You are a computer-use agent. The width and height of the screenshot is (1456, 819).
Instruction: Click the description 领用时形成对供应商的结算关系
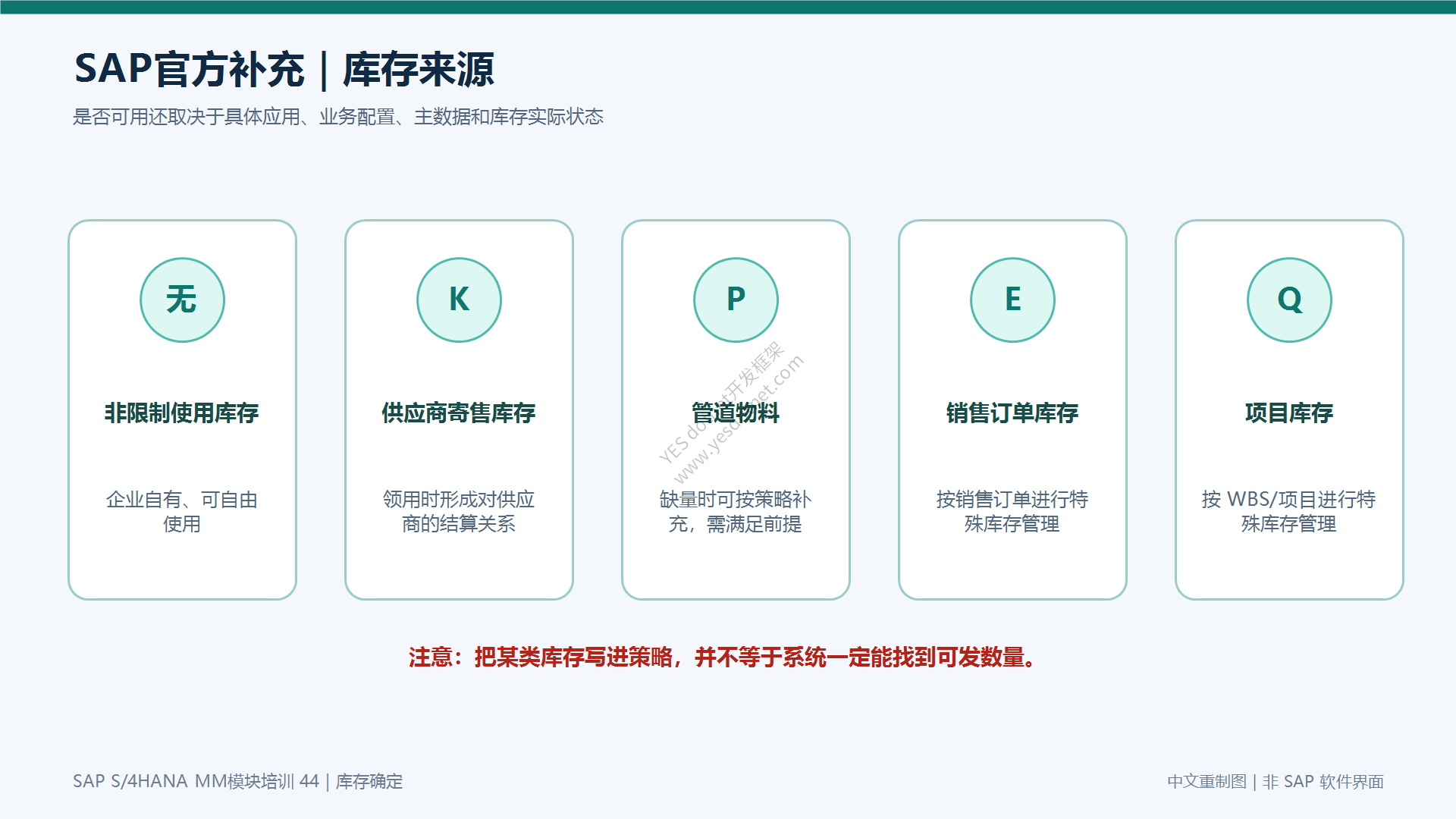(x=459, y=512)
